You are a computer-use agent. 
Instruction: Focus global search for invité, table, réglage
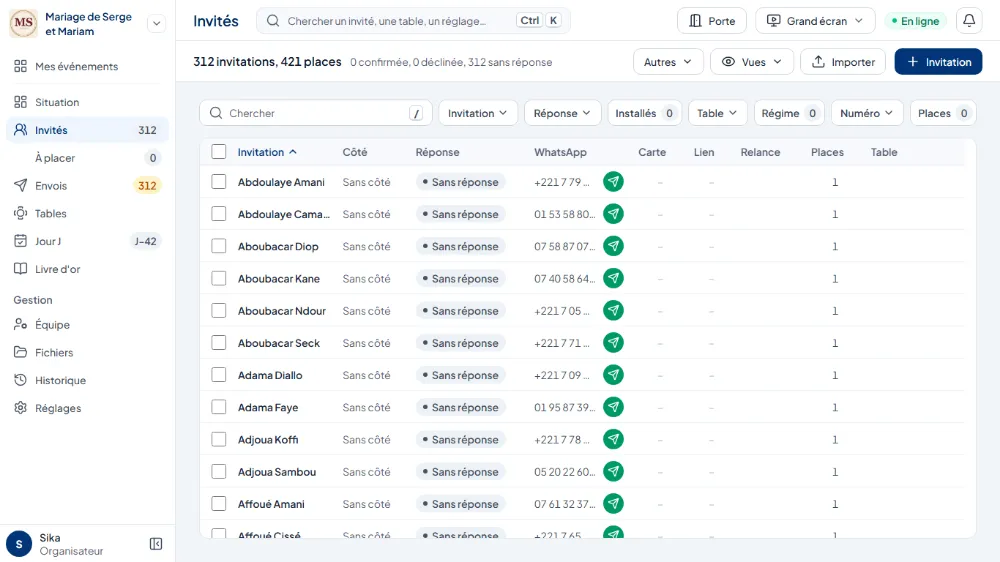pos(413,21)
